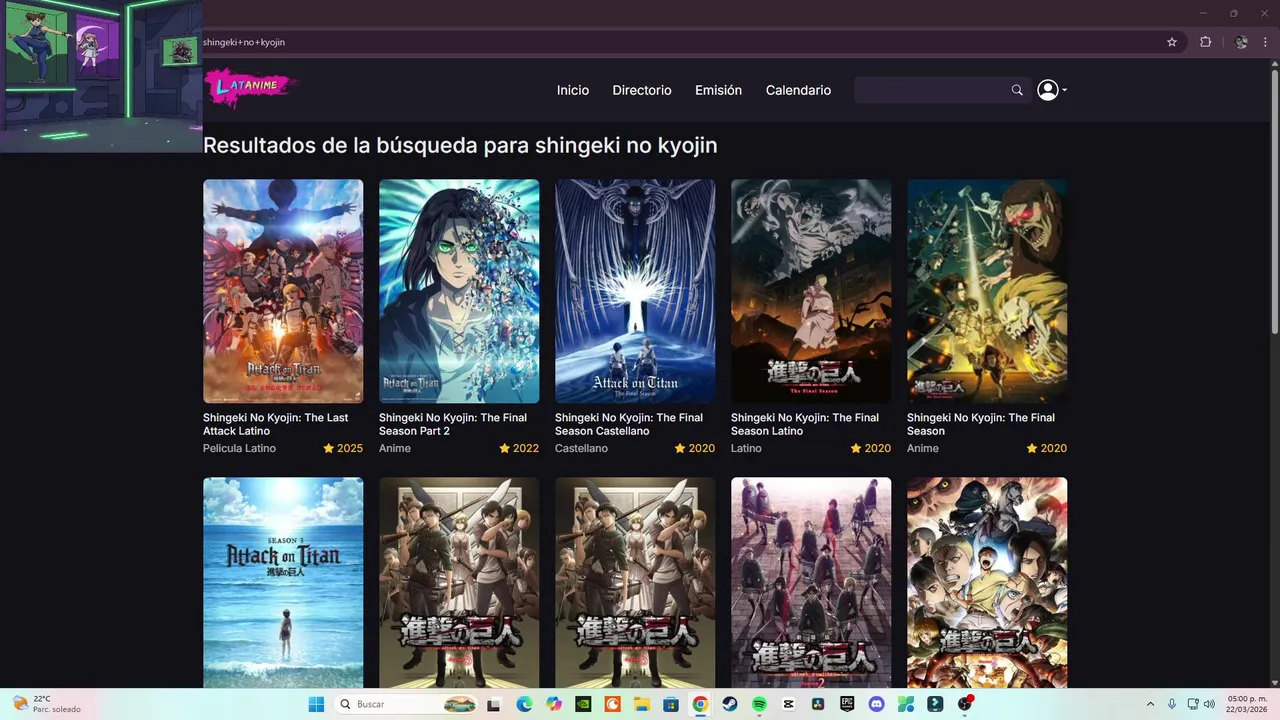
Task: Open The Final Season Castellano poster
Action: [x=635, y=291]
